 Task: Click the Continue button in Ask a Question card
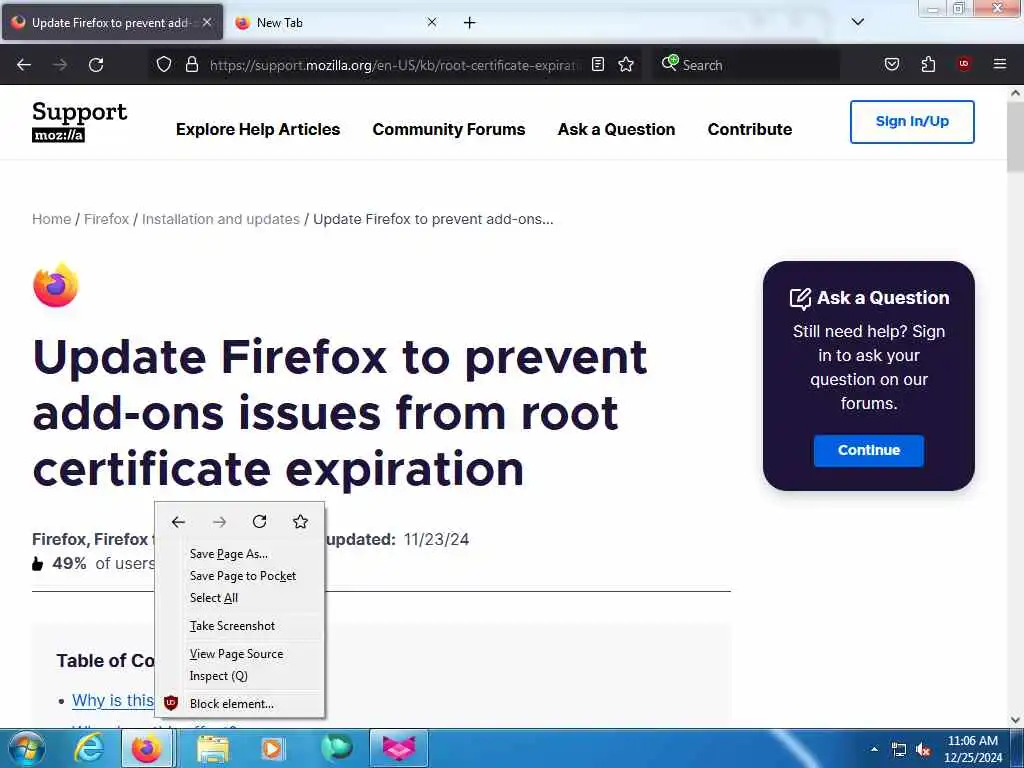click(x=869, y=451)
